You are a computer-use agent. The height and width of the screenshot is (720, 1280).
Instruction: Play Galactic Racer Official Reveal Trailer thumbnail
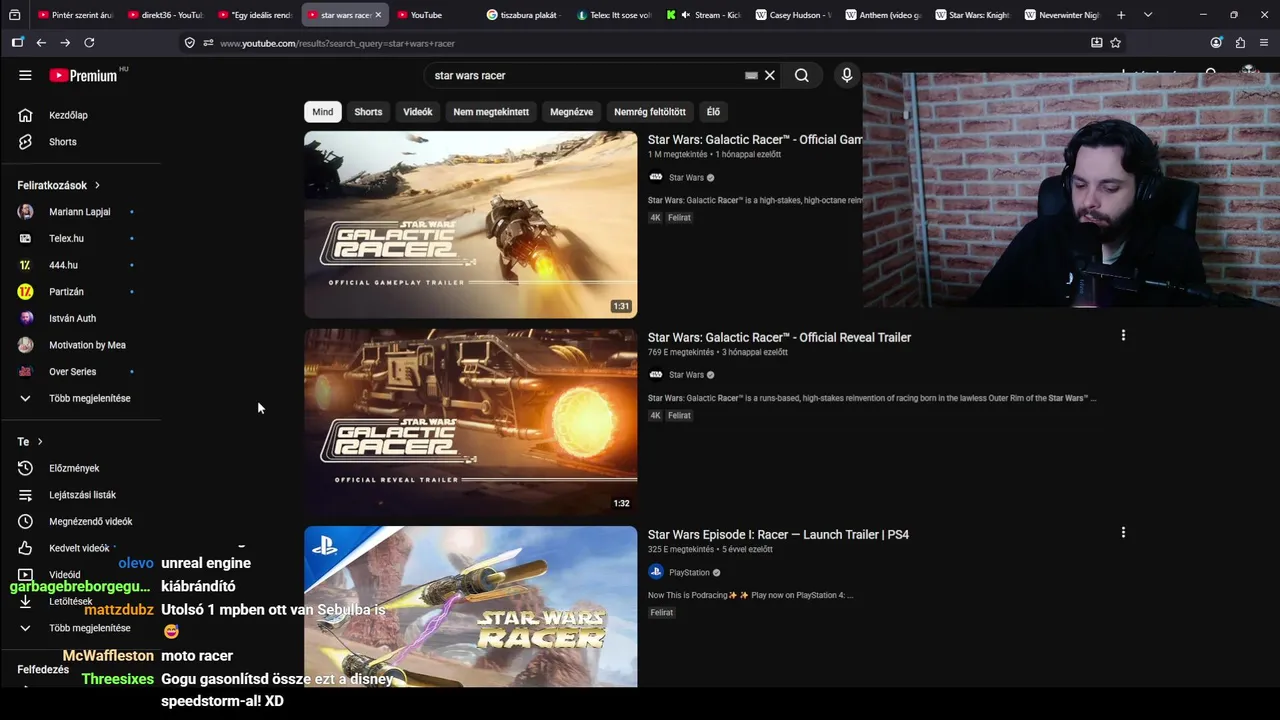(x=470, y=421)
